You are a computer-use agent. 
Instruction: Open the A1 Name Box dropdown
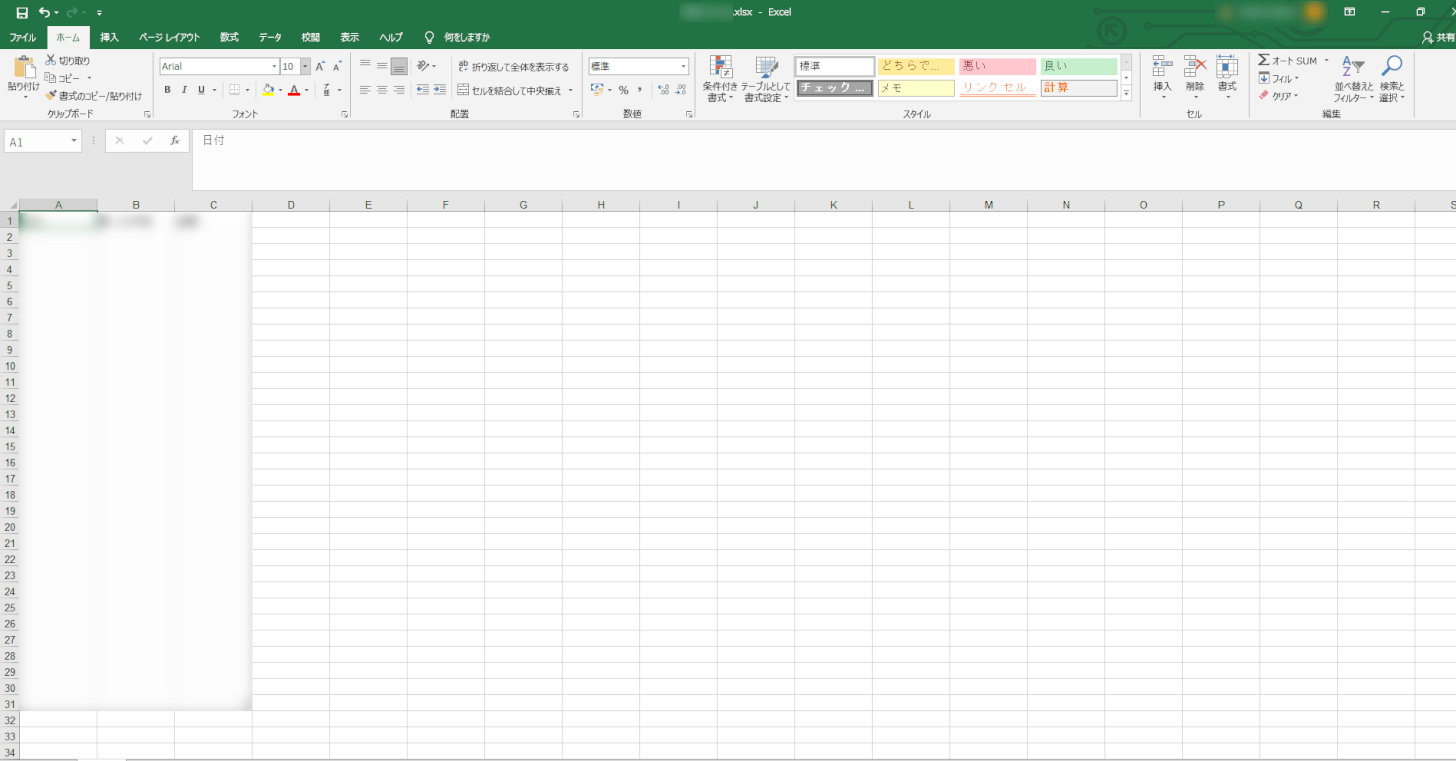(74, 142)
